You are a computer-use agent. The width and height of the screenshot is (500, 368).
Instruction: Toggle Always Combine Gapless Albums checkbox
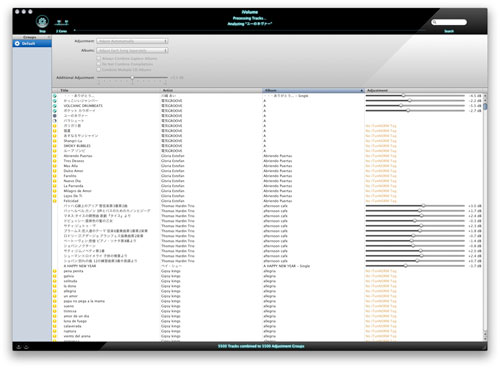pyautogui.click(x=99, y=58)
